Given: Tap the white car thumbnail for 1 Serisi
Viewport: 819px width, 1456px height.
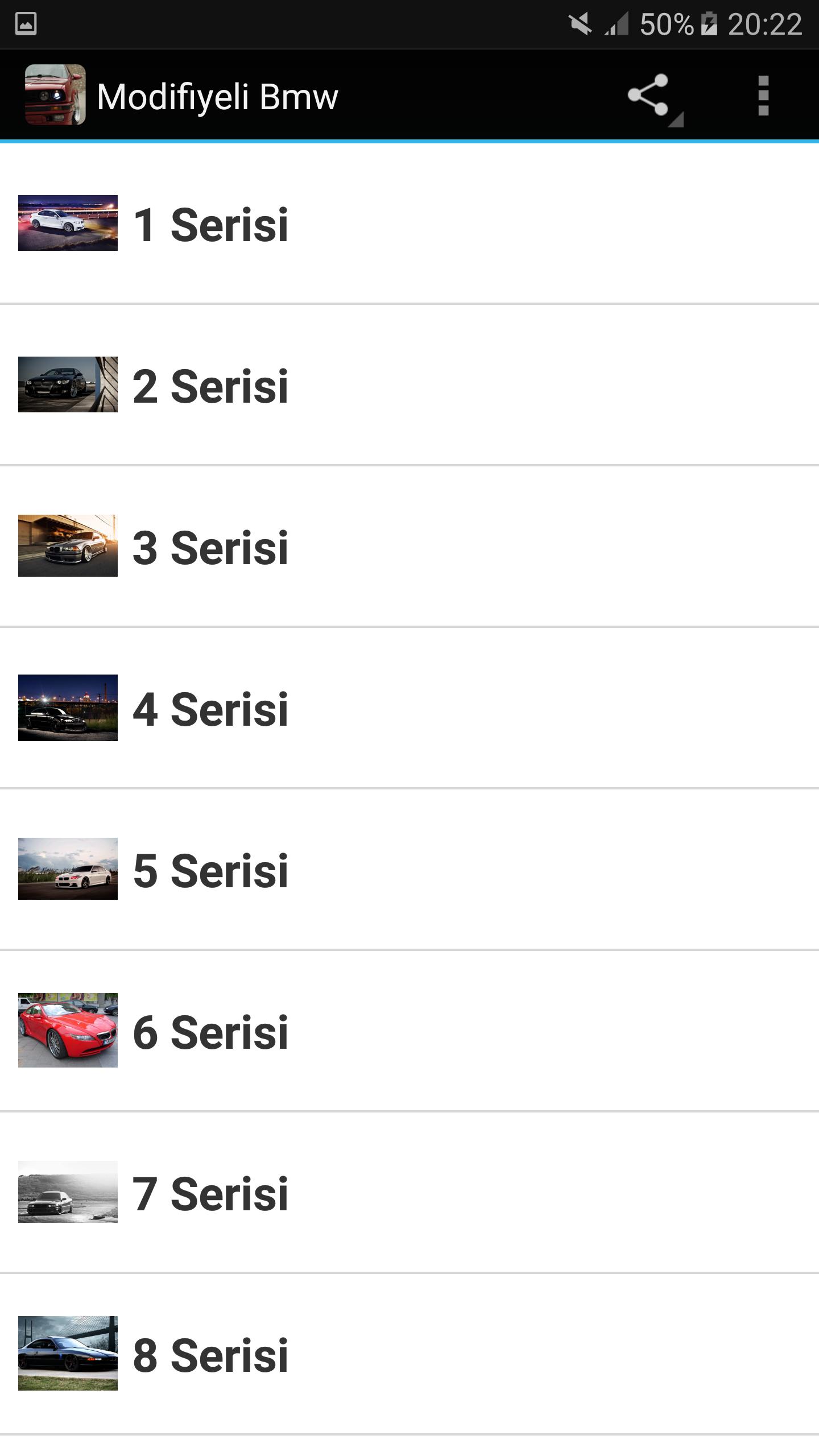Looking at the screenshot, I should coord(68,223).
